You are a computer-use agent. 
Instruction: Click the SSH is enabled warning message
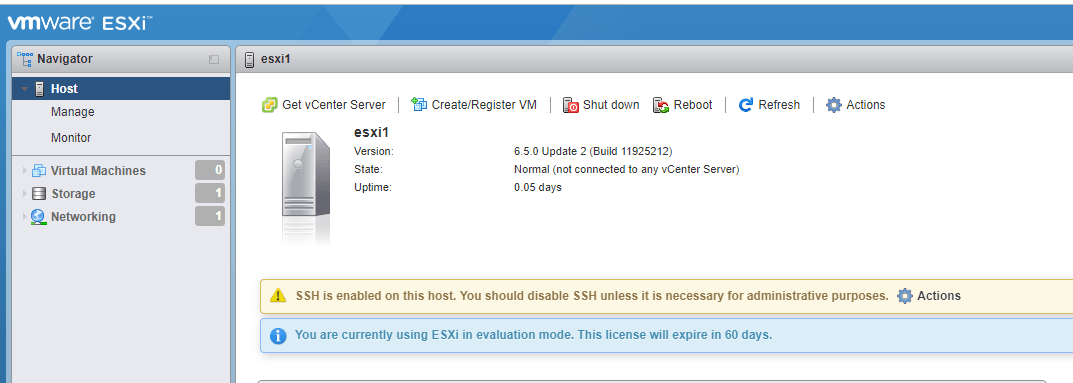point(592,296)
